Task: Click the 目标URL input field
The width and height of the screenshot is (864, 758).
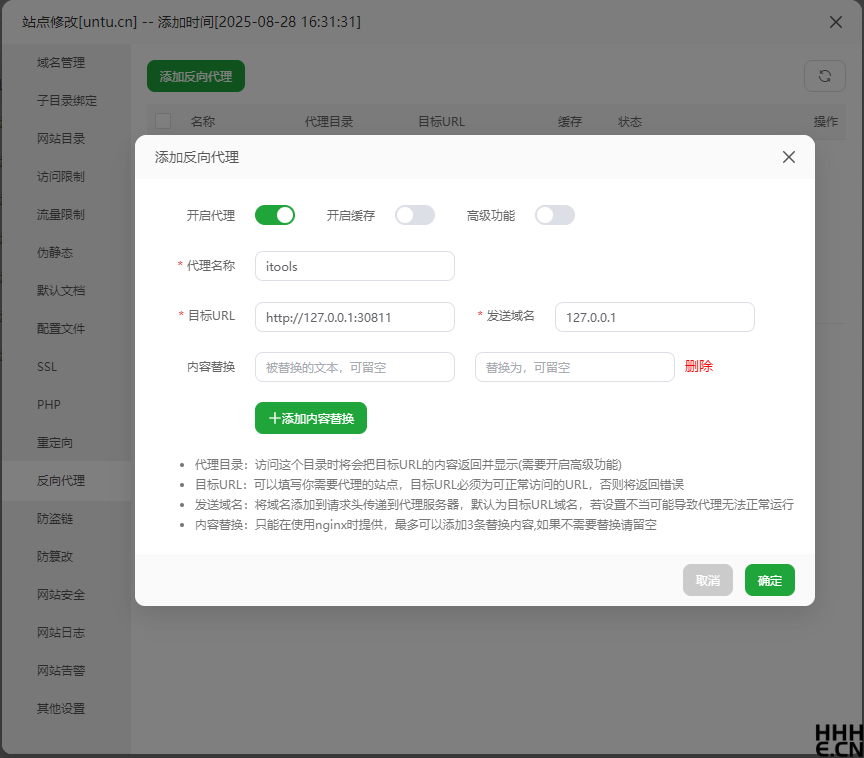Action: pyautogui.click(x=355, y=317)
